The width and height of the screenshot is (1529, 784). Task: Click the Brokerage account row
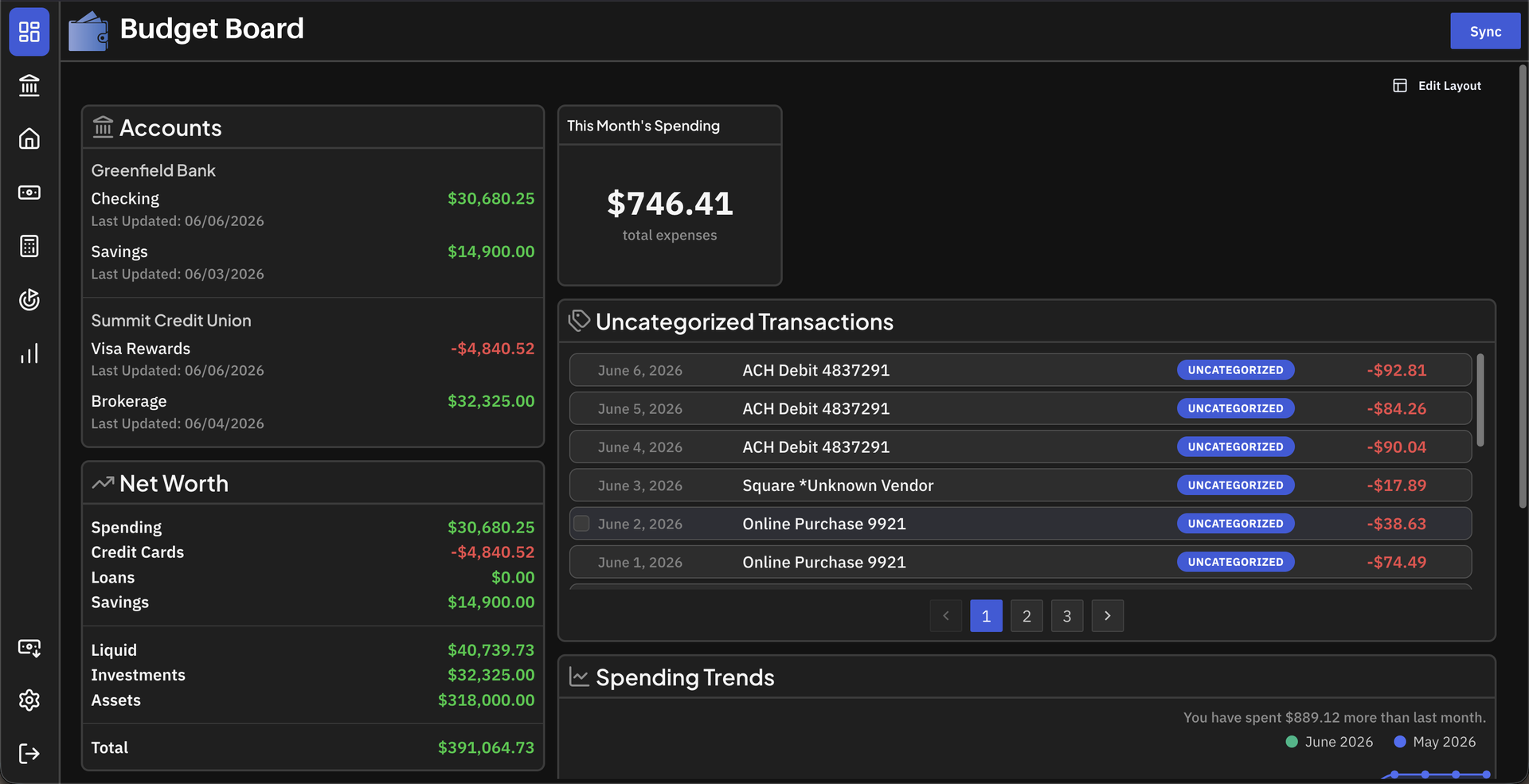pos(313,412)
